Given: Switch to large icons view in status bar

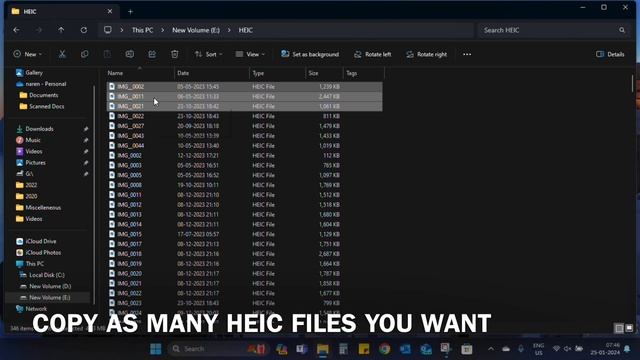Looking at the screenshot, I should pos(629,328).
